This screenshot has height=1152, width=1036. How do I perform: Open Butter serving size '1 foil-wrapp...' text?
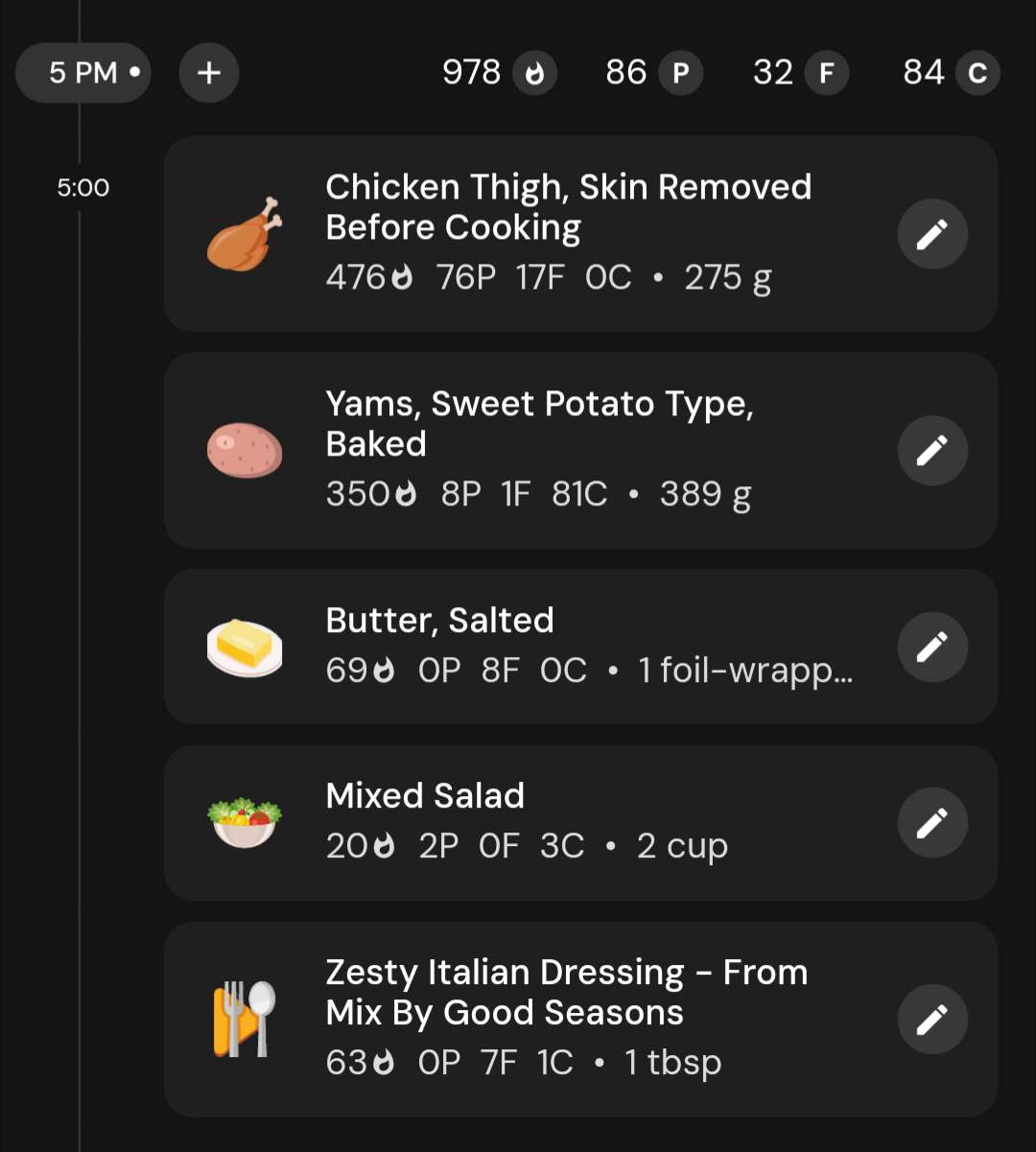745,670
